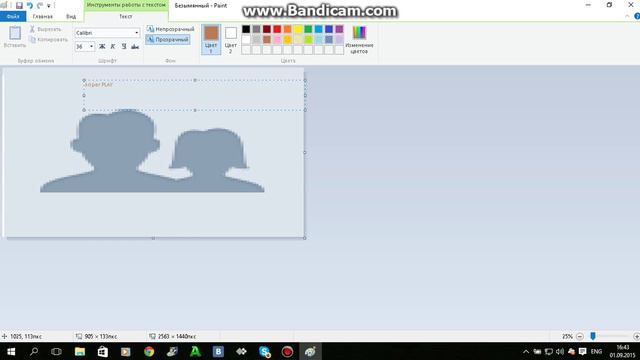Click the Save icon in quick access toolbar

[19, 6]
